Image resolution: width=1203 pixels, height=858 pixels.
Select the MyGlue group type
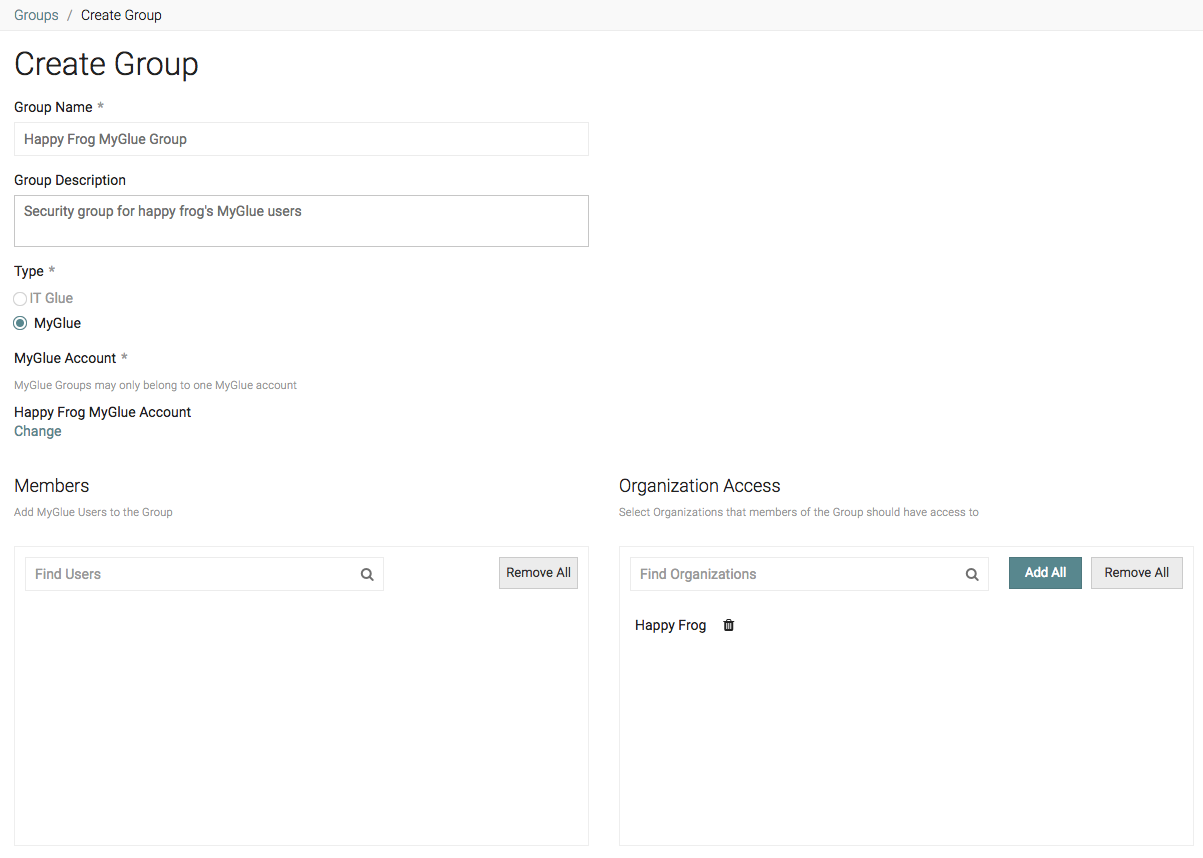20,323
